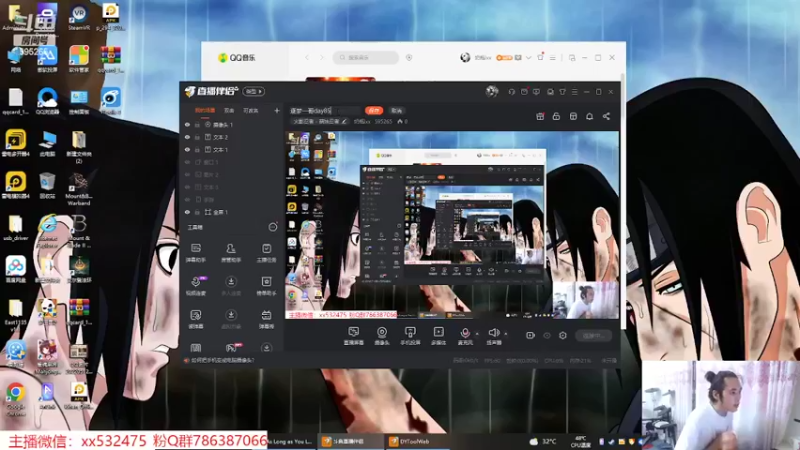The width and height of the screenshot is (800, 450).
Task: Switch to the third scene tab
Action: 251,110
